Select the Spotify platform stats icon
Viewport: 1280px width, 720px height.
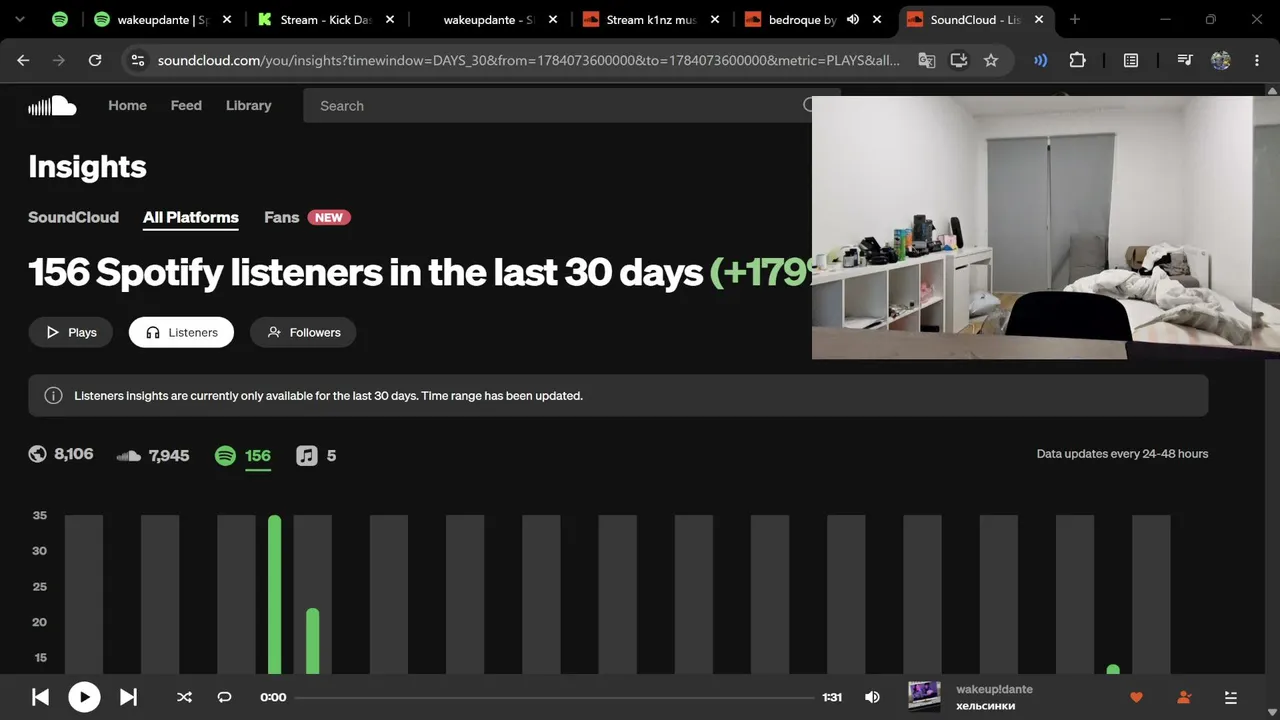[x=226, y=456]
